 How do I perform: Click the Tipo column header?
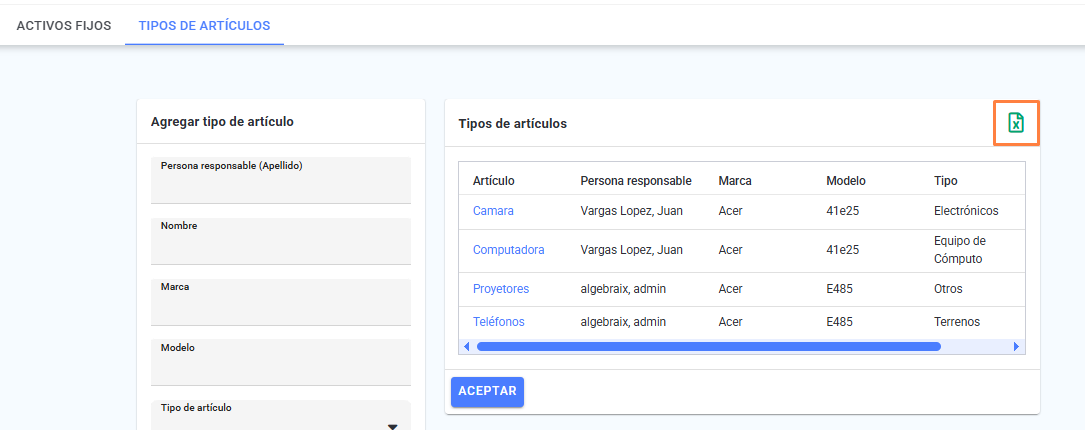coord(945,181)
